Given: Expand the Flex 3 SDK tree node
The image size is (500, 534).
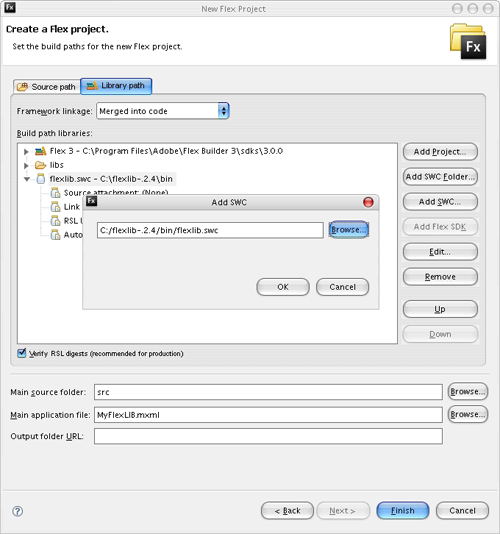Looking at the screenshot, I should [26, 151].
